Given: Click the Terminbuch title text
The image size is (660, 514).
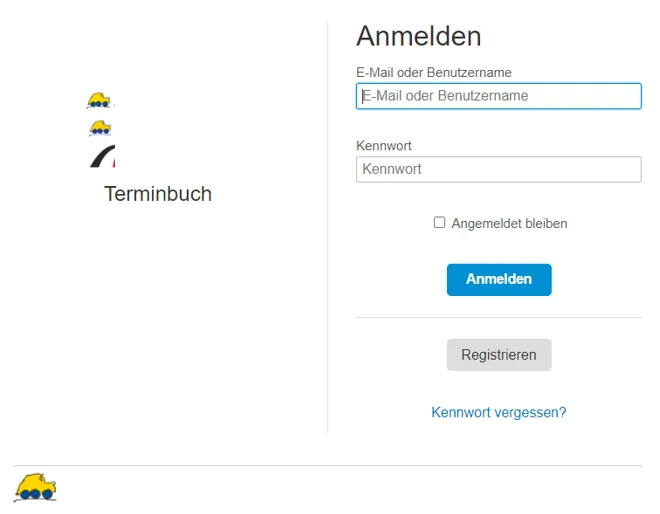Looking at the screenshot, I should (158, 194).
